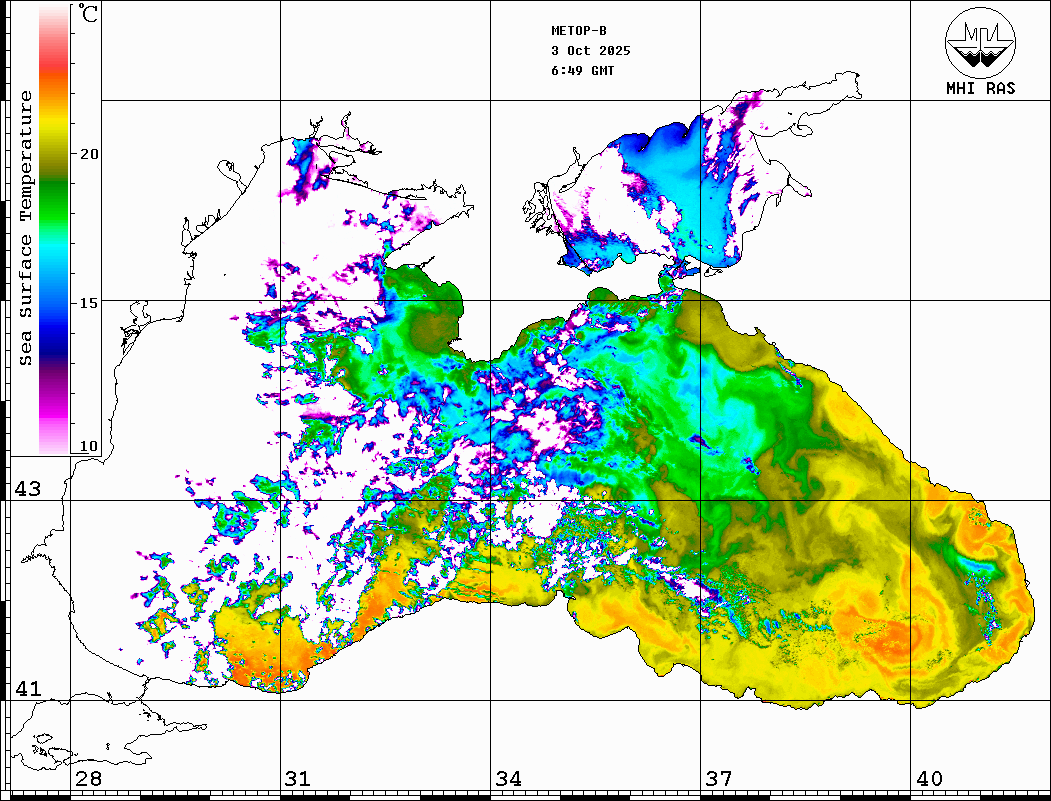Viewport: 1051px width, 801px height.
Task: Click the °C unit symbol above the scale
Action: tap(89, 15)
